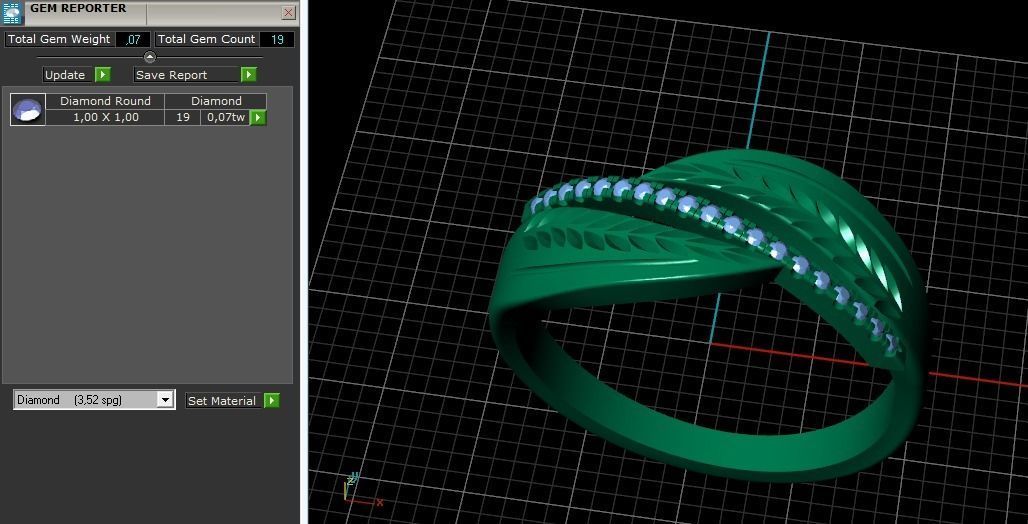1028x524 pixels.
Task: Select the Total Gem Count value field
Action: (x=277, y=39)
